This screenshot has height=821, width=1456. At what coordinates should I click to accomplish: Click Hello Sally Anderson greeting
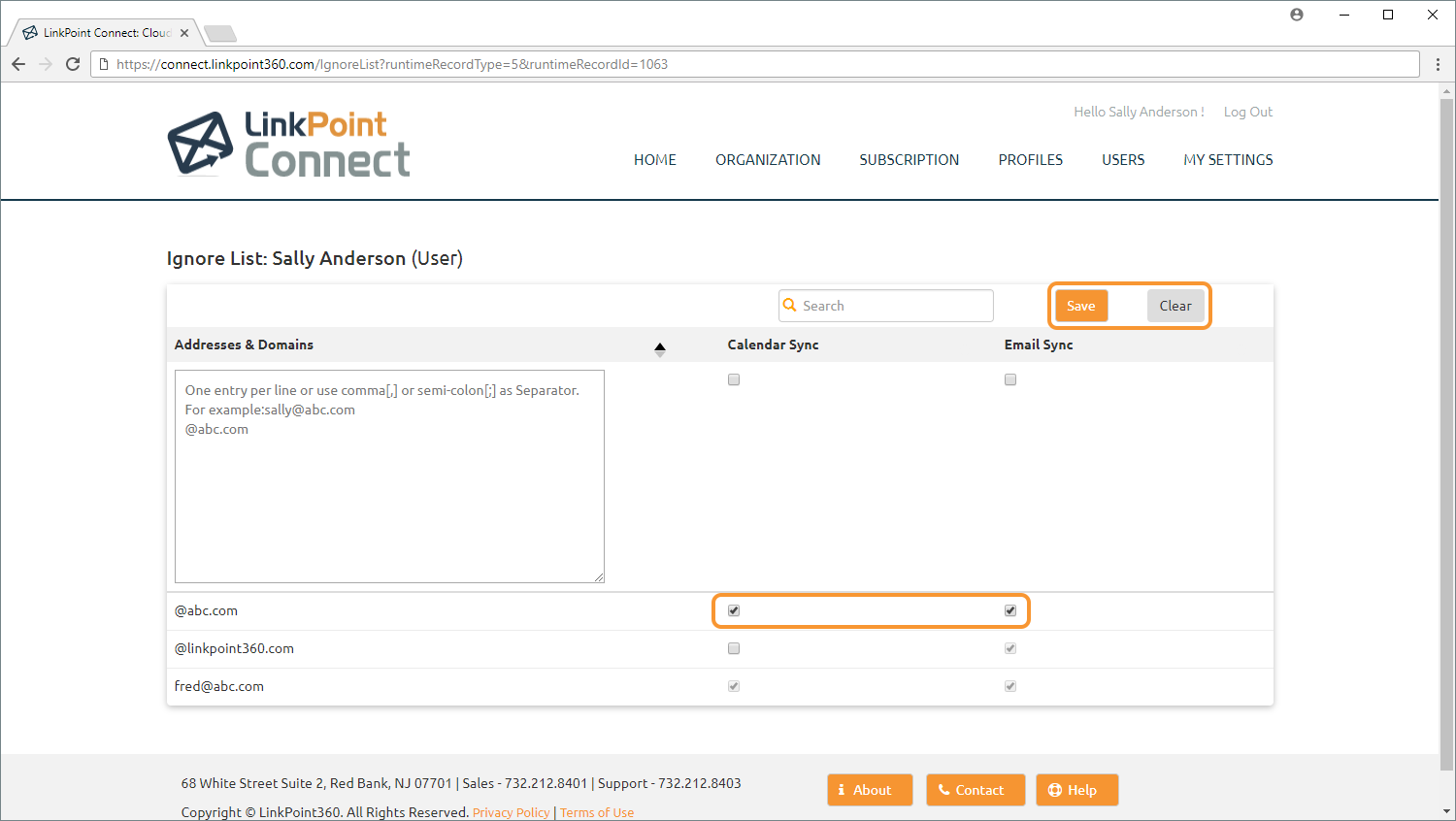pyautogui.click(x=1139, y=112)
